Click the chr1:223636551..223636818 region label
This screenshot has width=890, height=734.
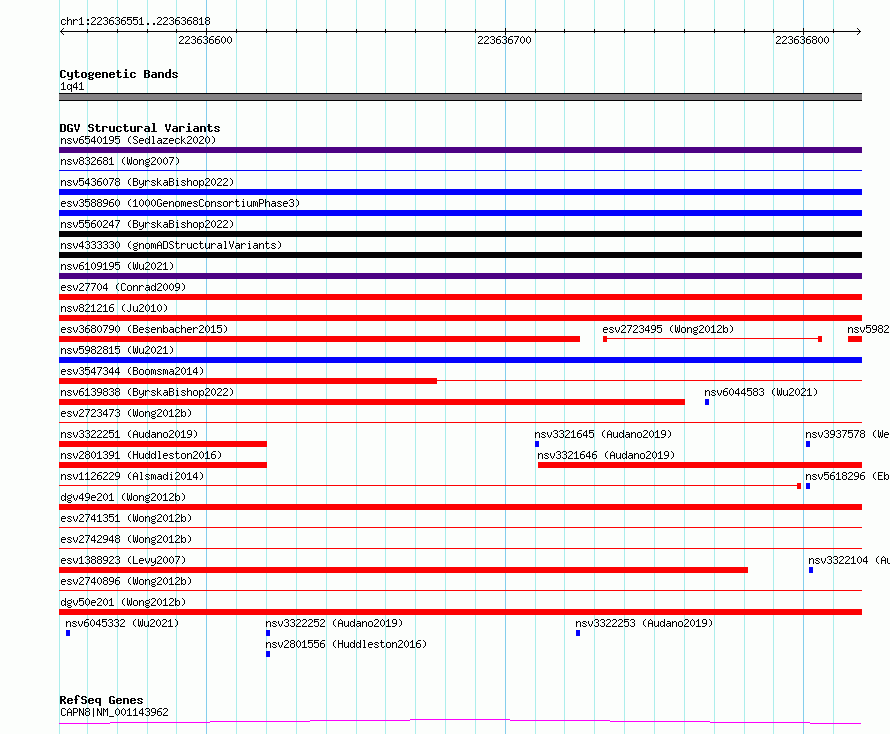(x=135, y=21)
